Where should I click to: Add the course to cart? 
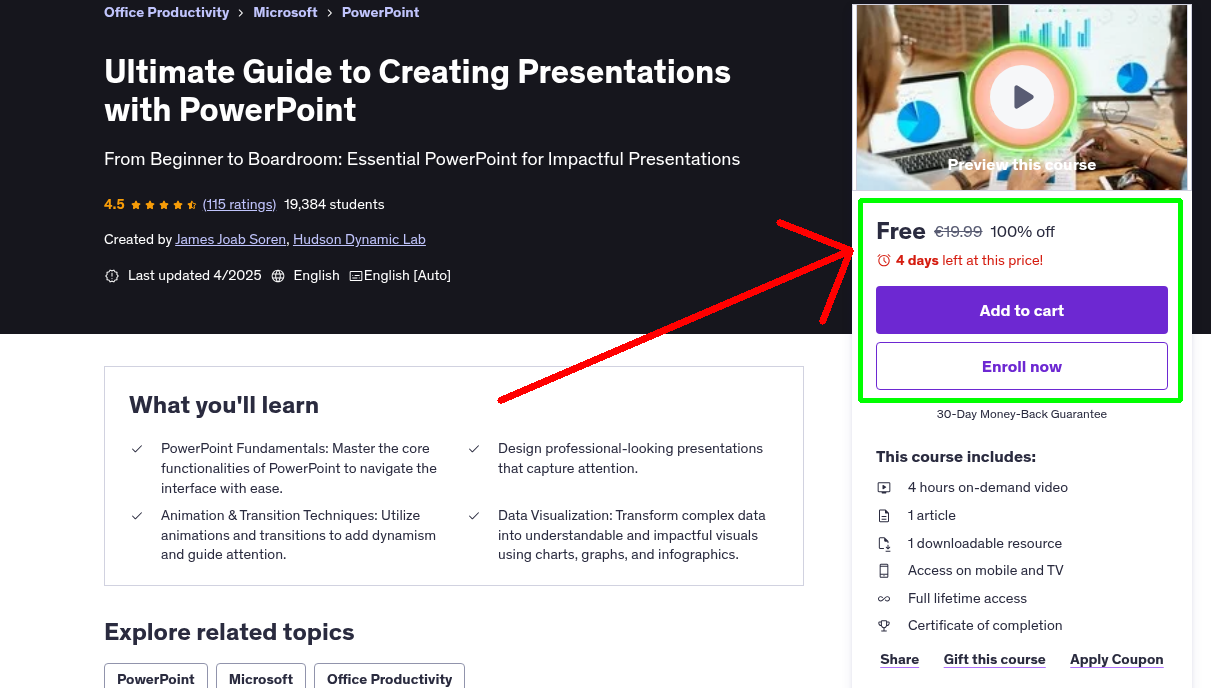[x=1022, y=310]
